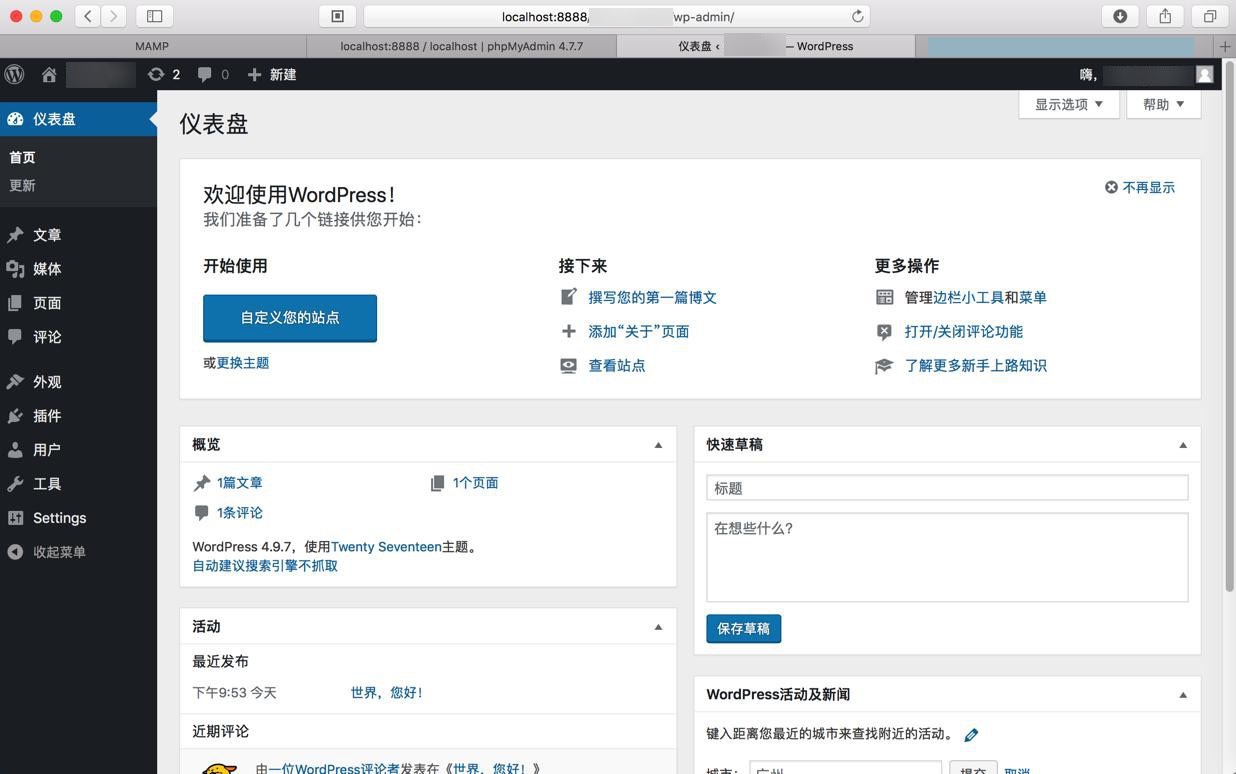
Task: Focus the 标题 draft title field
Action: 947,488
